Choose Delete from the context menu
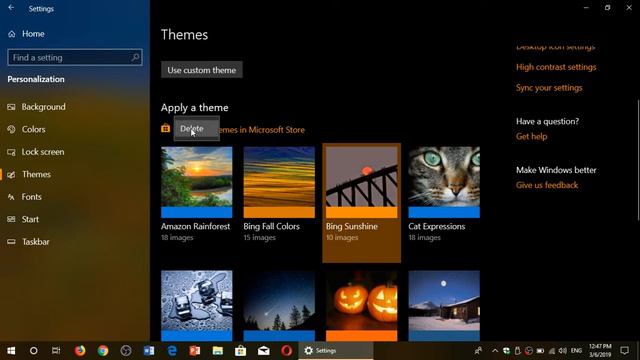This screenshot has height=360, width=640. 197,129
